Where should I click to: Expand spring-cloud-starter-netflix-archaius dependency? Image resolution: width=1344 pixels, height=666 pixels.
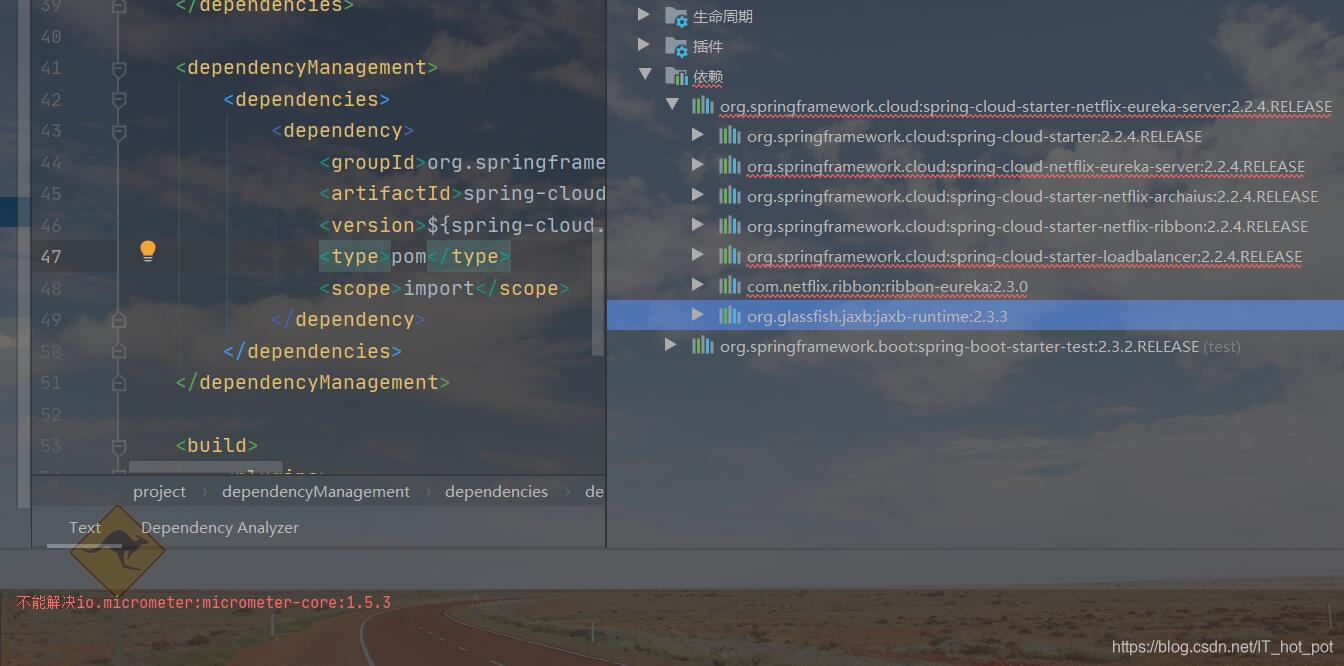pyautogui.click(x=698, y=195)
